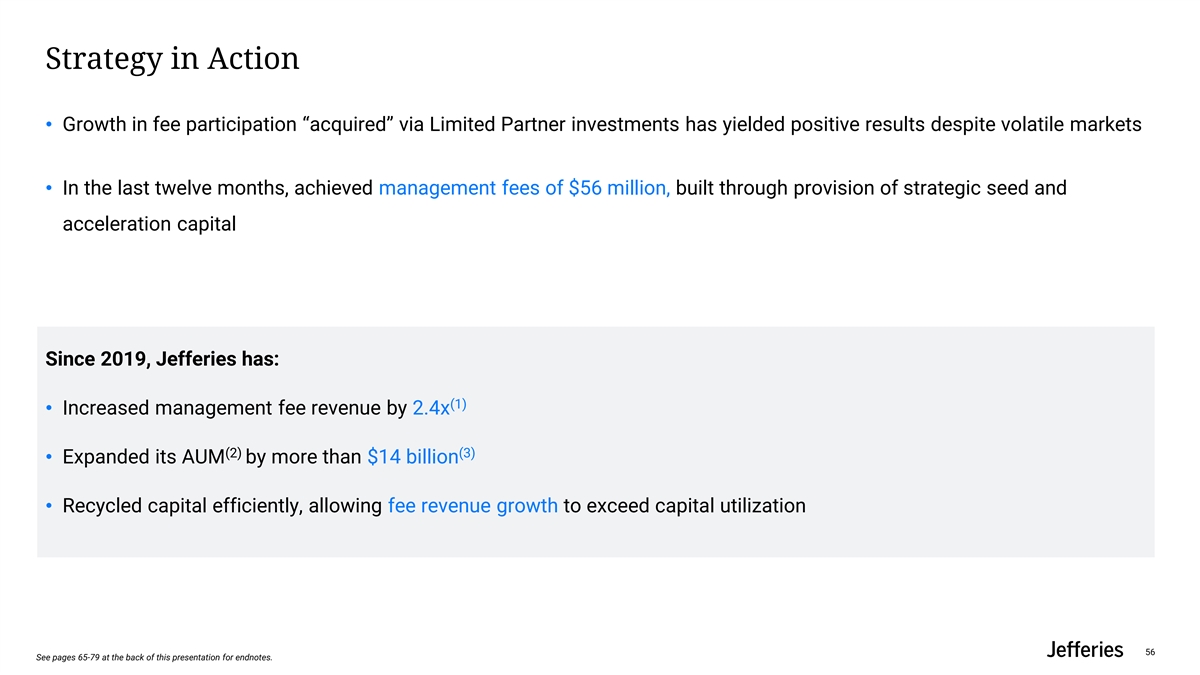Click the blue "fee revenue growth" phrase
The width and height of the screenshot is (1200, 675).
(472, 506)
